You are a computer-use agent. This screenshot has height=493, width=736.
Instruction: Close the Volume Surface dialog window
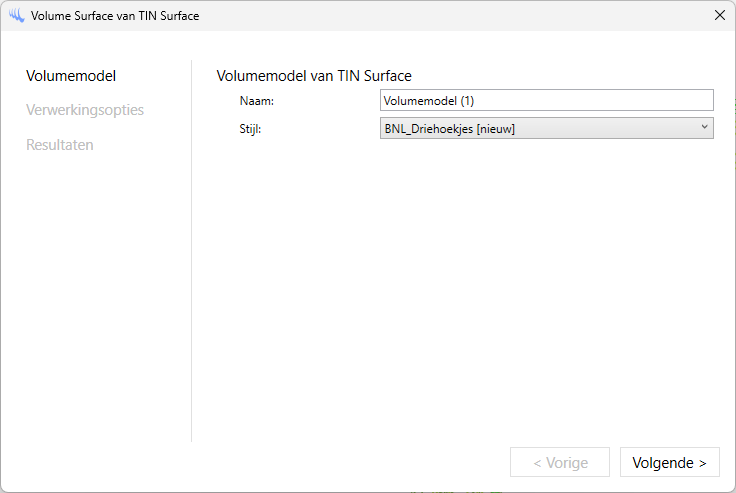pos(719,16)
